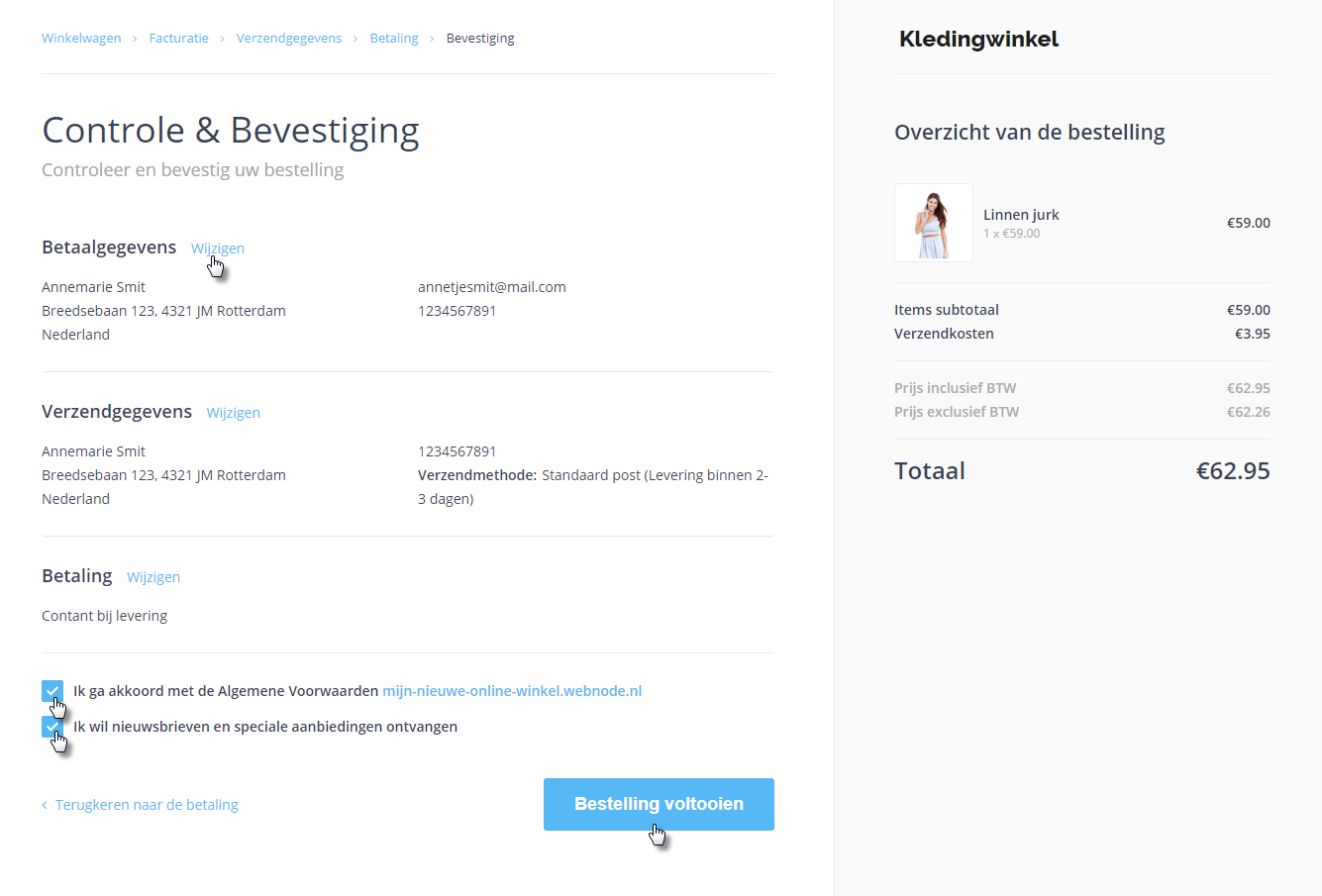Select the Linnen jurk product name

pyautogui.click(x=1021, y=215)
